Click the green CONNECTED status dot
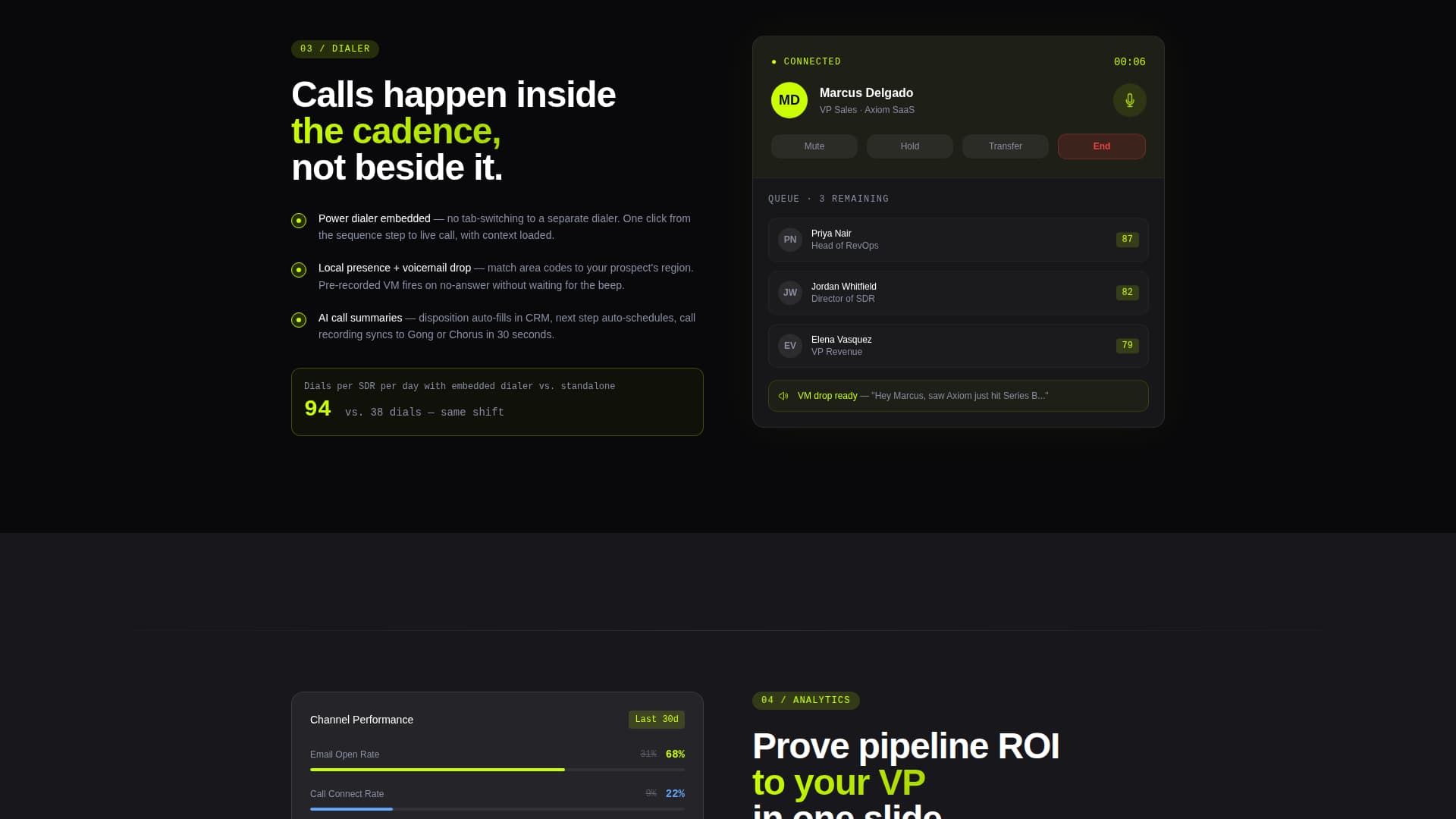The width and height of the screenshot is (1456, 819). tap(773, 61)
